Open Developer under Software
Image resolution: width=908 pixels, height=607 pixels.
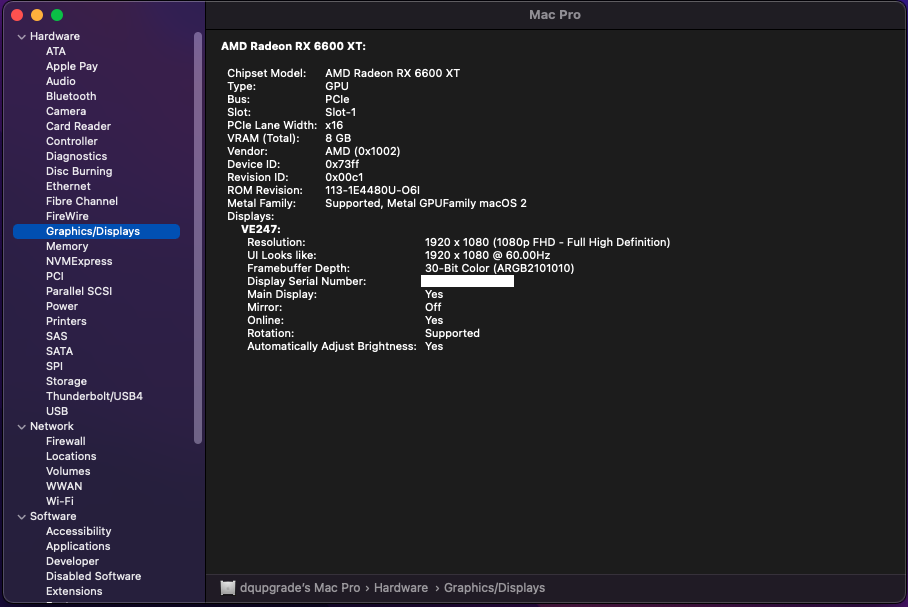point(72,561)
